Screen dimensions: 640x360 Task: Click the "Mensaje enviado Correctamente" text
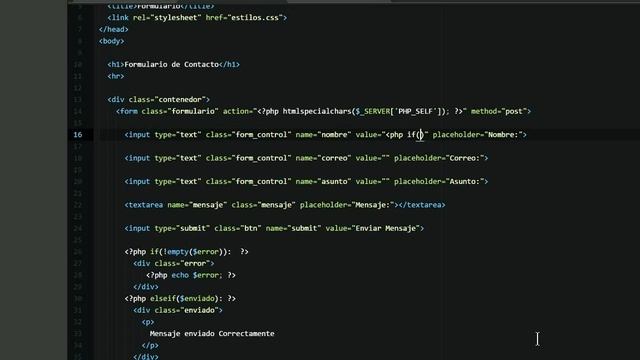212,334
